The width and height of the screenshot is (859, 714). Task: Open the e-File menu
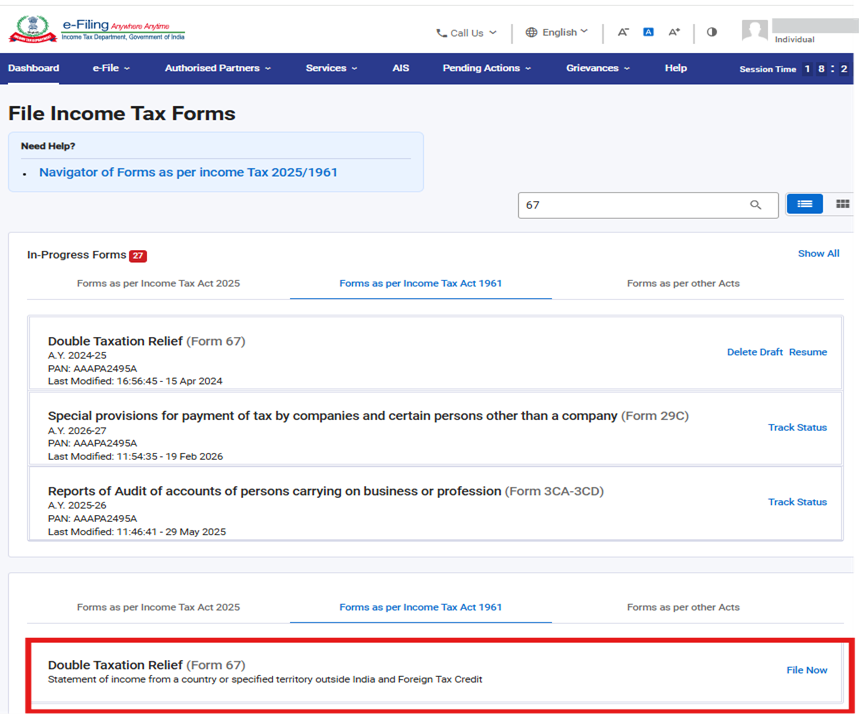[111, 68]
